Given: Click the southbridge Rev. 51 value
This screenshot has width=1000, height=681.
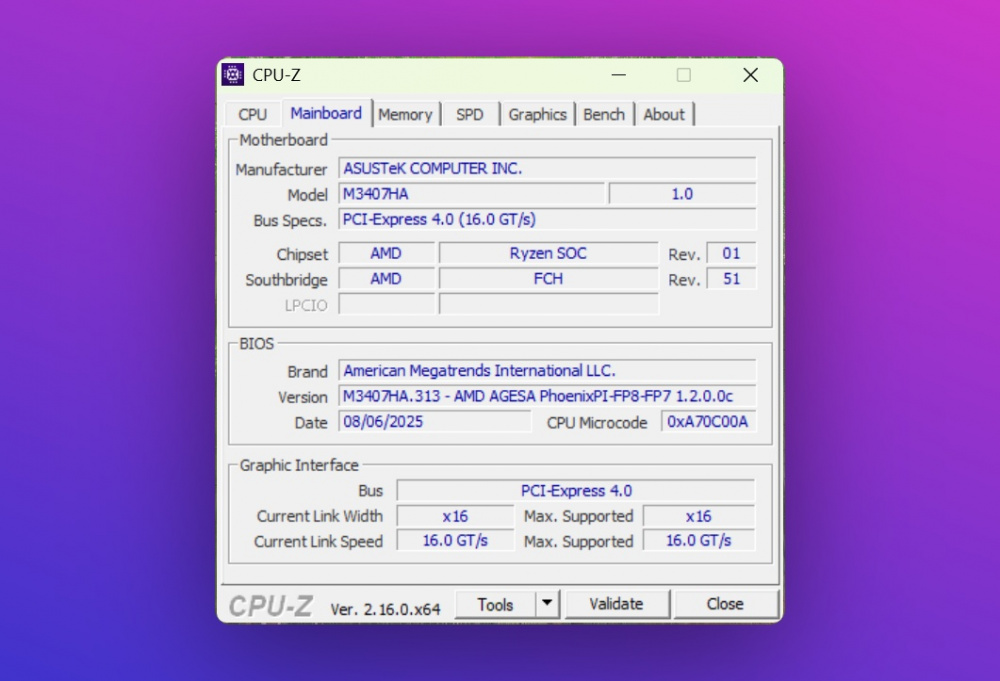Looking at the screenshot, I should [x=732, y=279].
